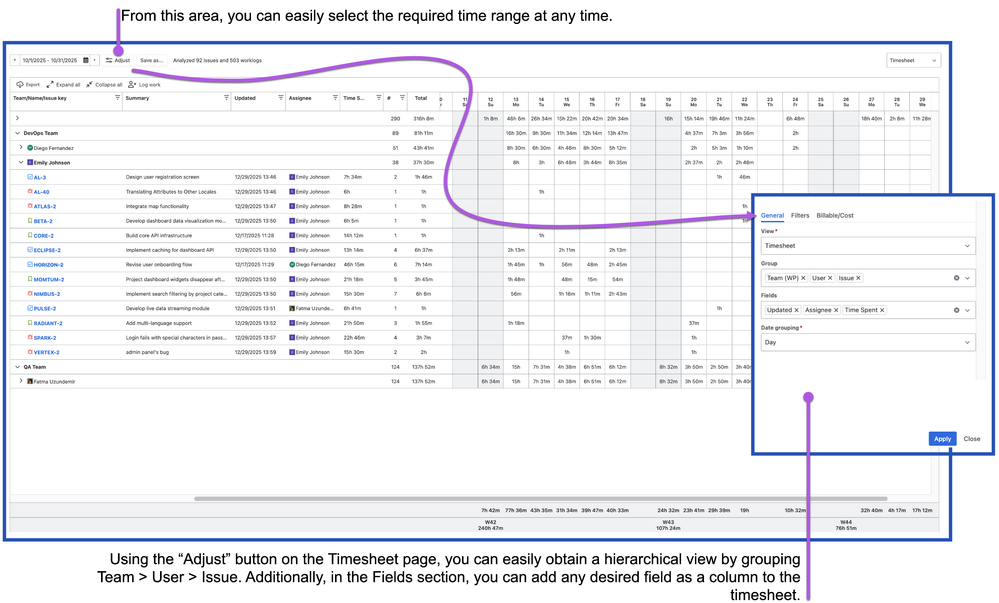The height and width of the screenshot is (603, 999).
Task: Open issue link ATLAS-2
Action: click(45, 207)
